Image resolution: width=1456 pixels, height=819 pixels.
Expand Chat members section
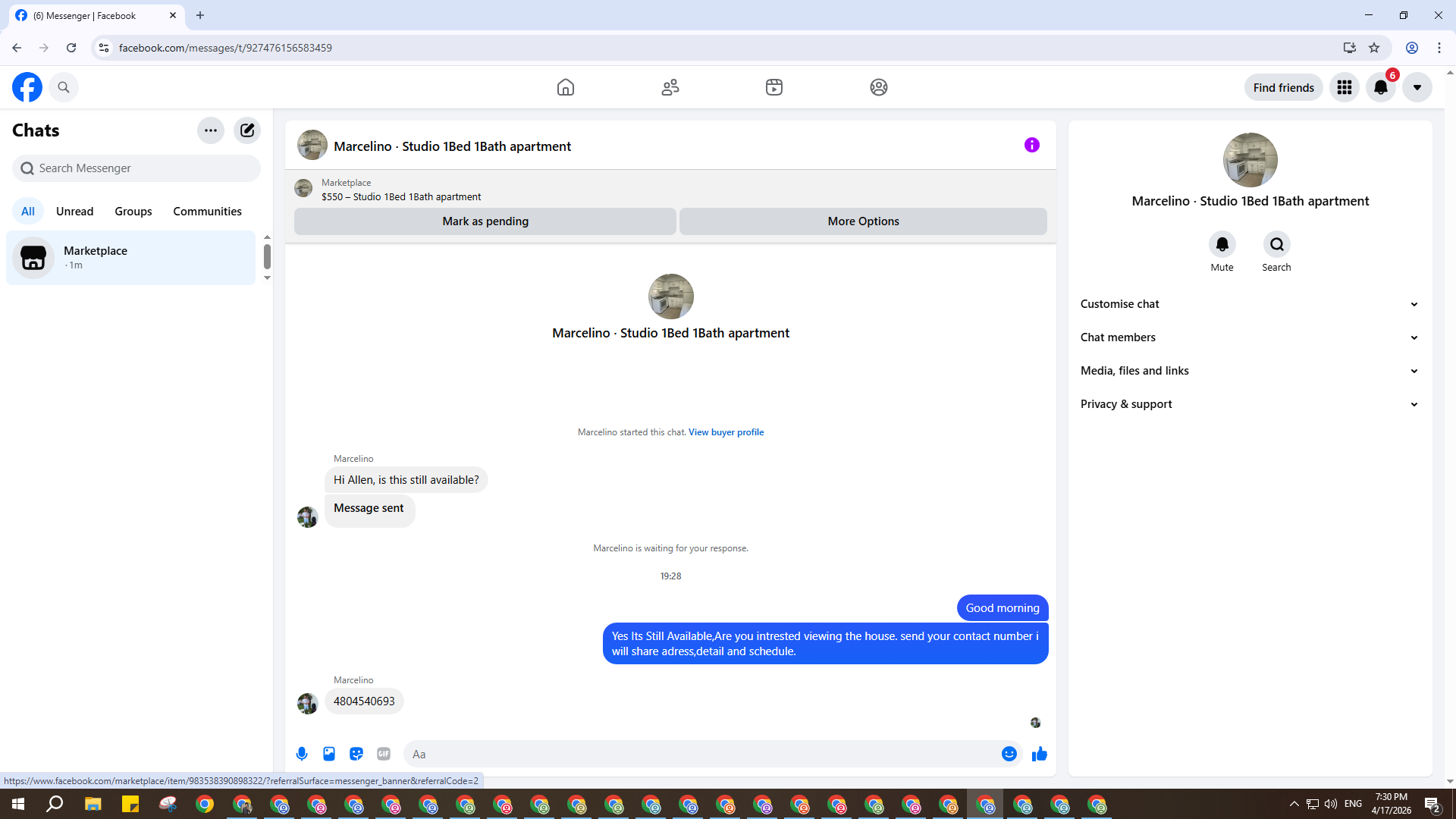(1249, 337)
